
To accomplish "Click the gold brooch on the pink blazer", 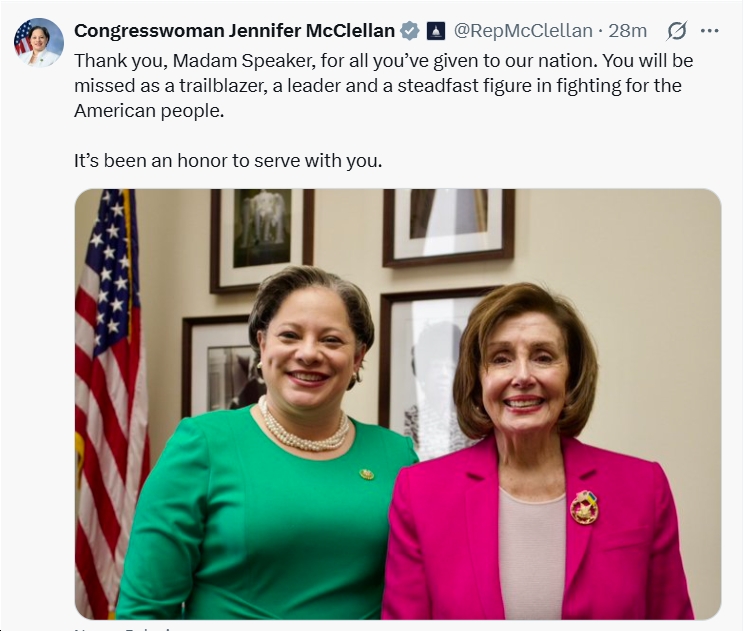I will (x=584, y=507).
